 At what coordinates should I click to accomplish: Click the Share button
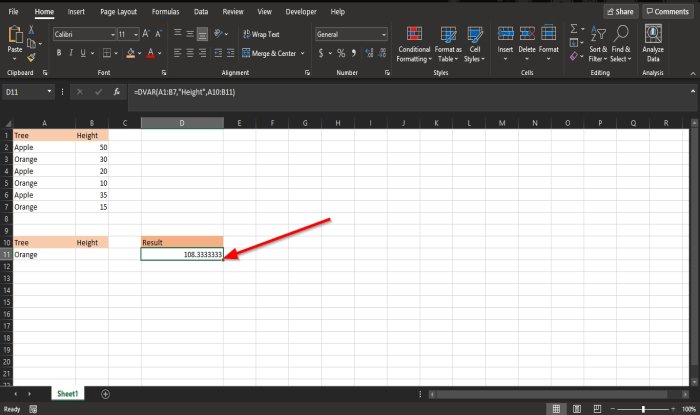[620, 12]
